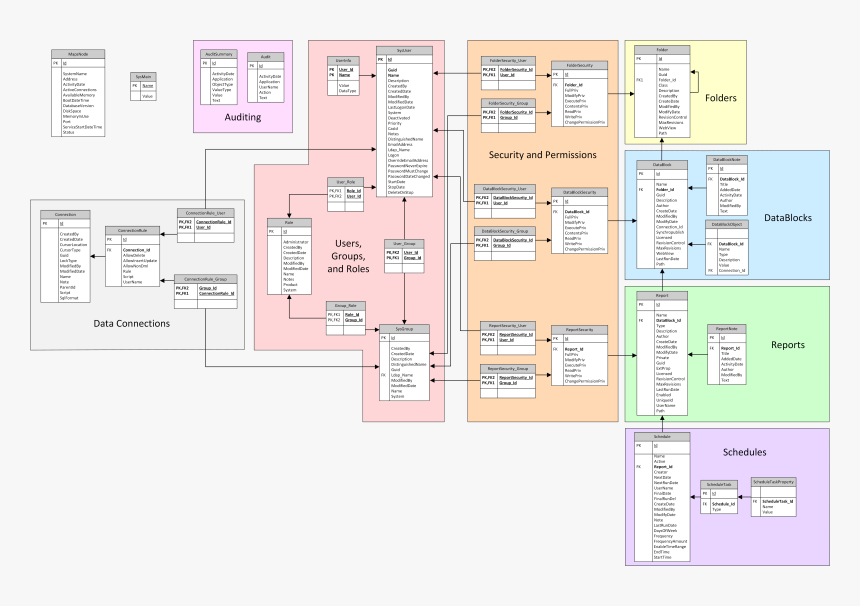Select the DataBlock table header
The image size is (860, 606).
(x=662, y=165)
